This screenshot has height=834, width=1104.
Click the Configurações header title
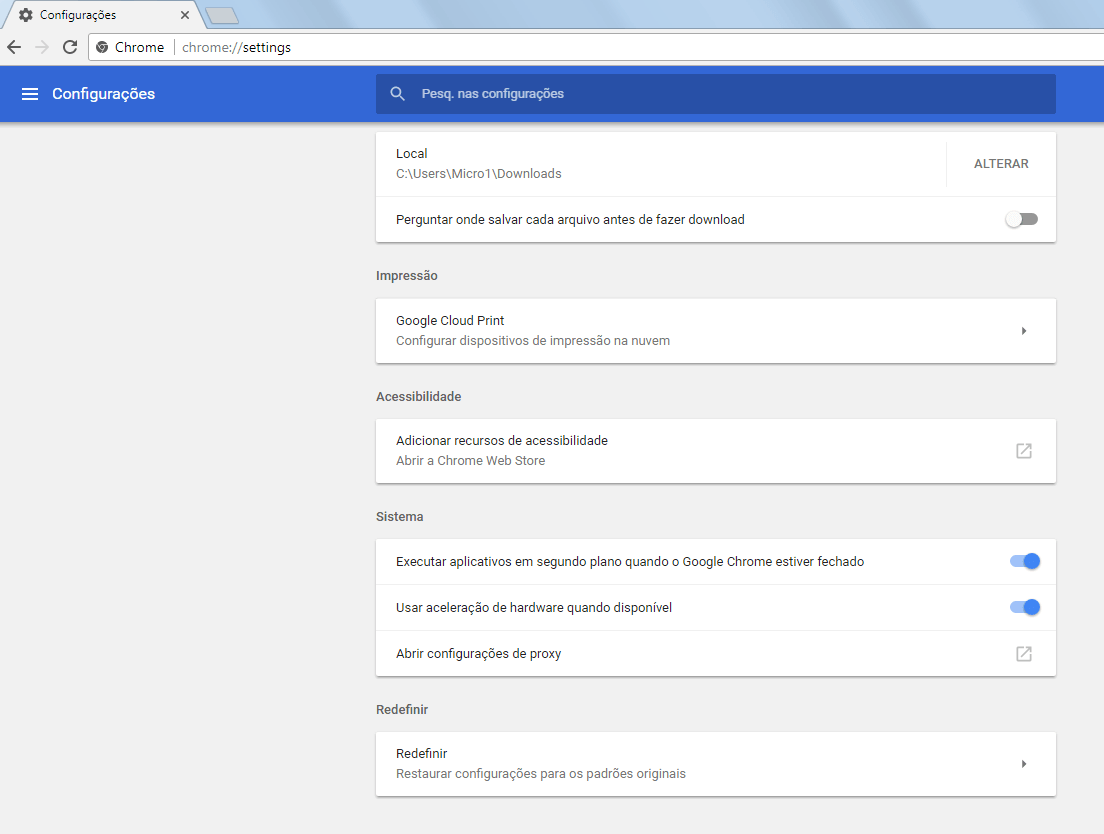pos(104,94)
